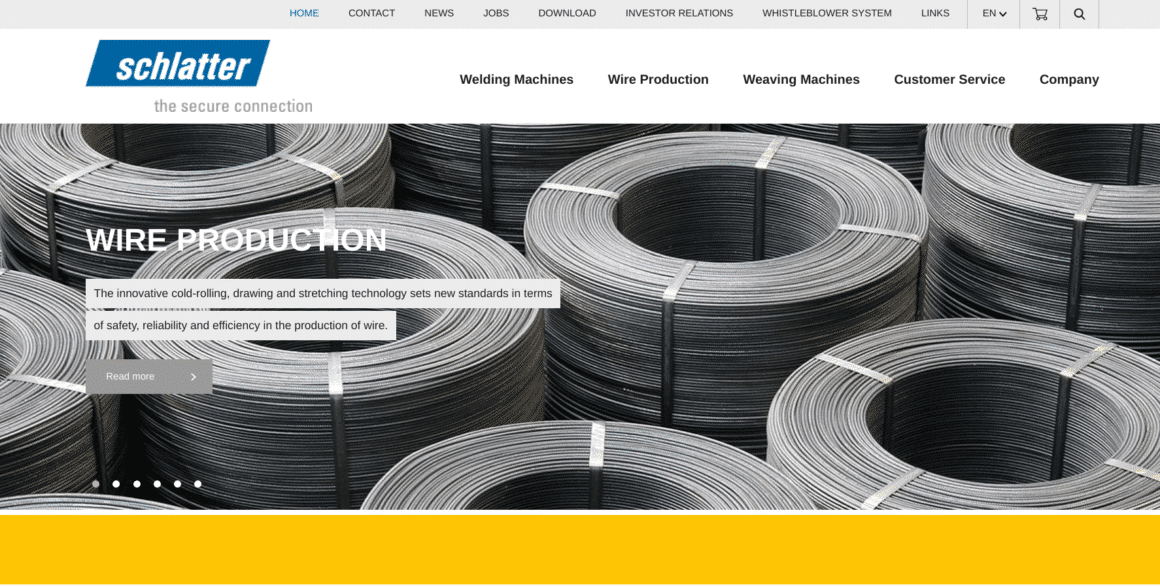
Task: Select the third carousel slide dot
Action: pyautogui.click(x=137, y=484)
